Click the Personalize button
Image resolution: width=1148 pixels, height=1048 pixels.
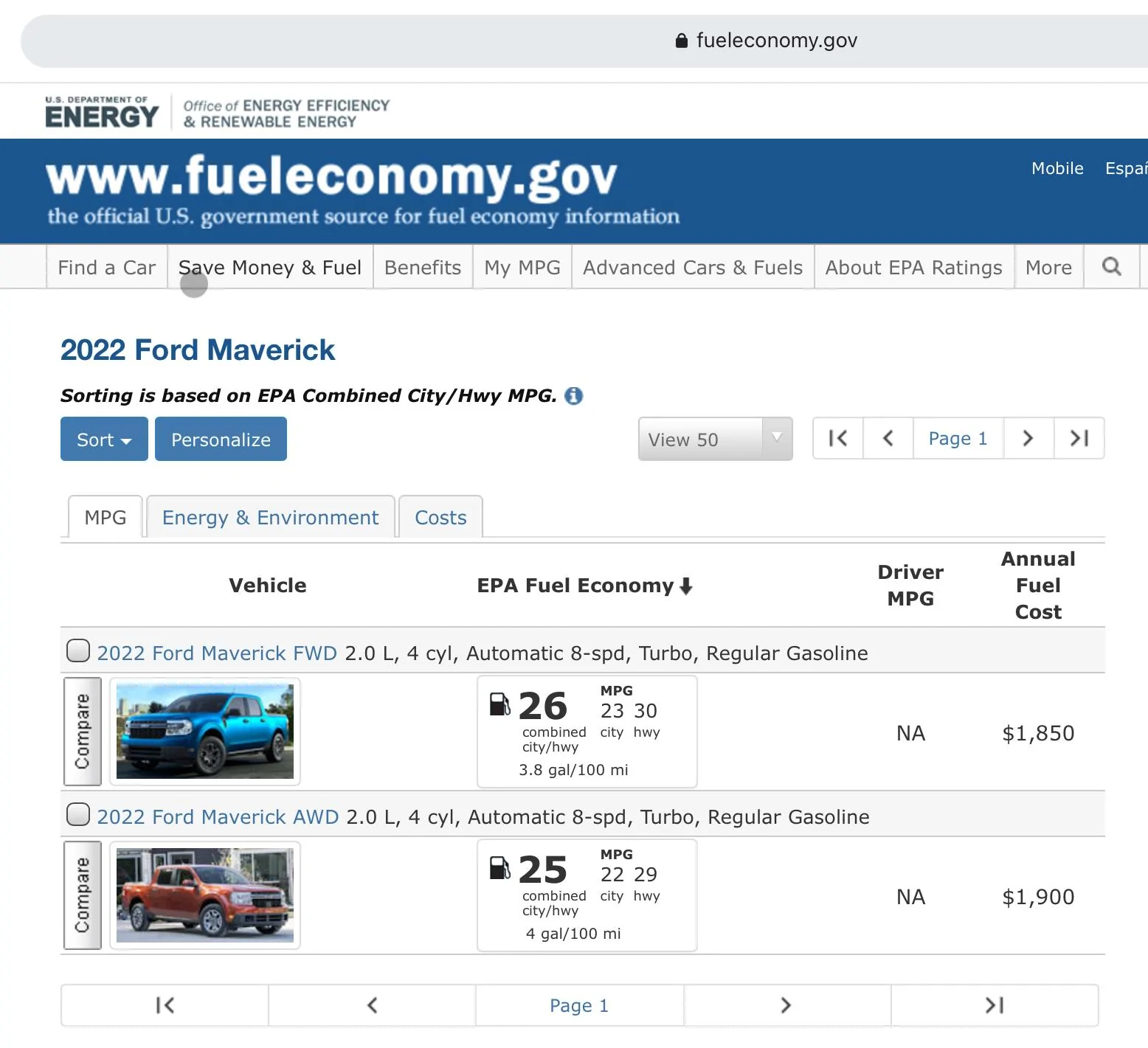[221, 439]
